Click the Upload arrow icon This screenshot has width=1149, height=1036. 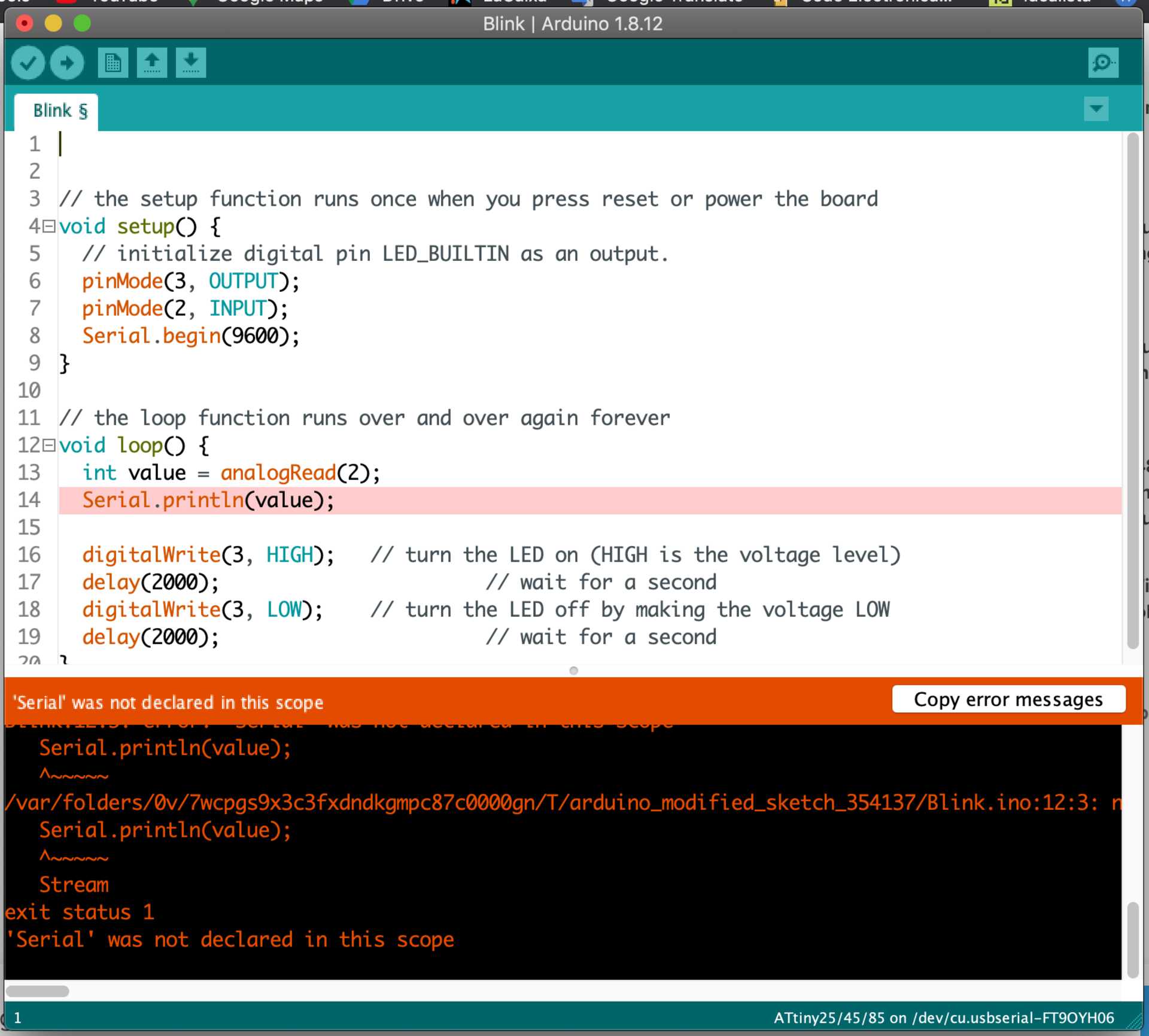[x=66, y=62]
